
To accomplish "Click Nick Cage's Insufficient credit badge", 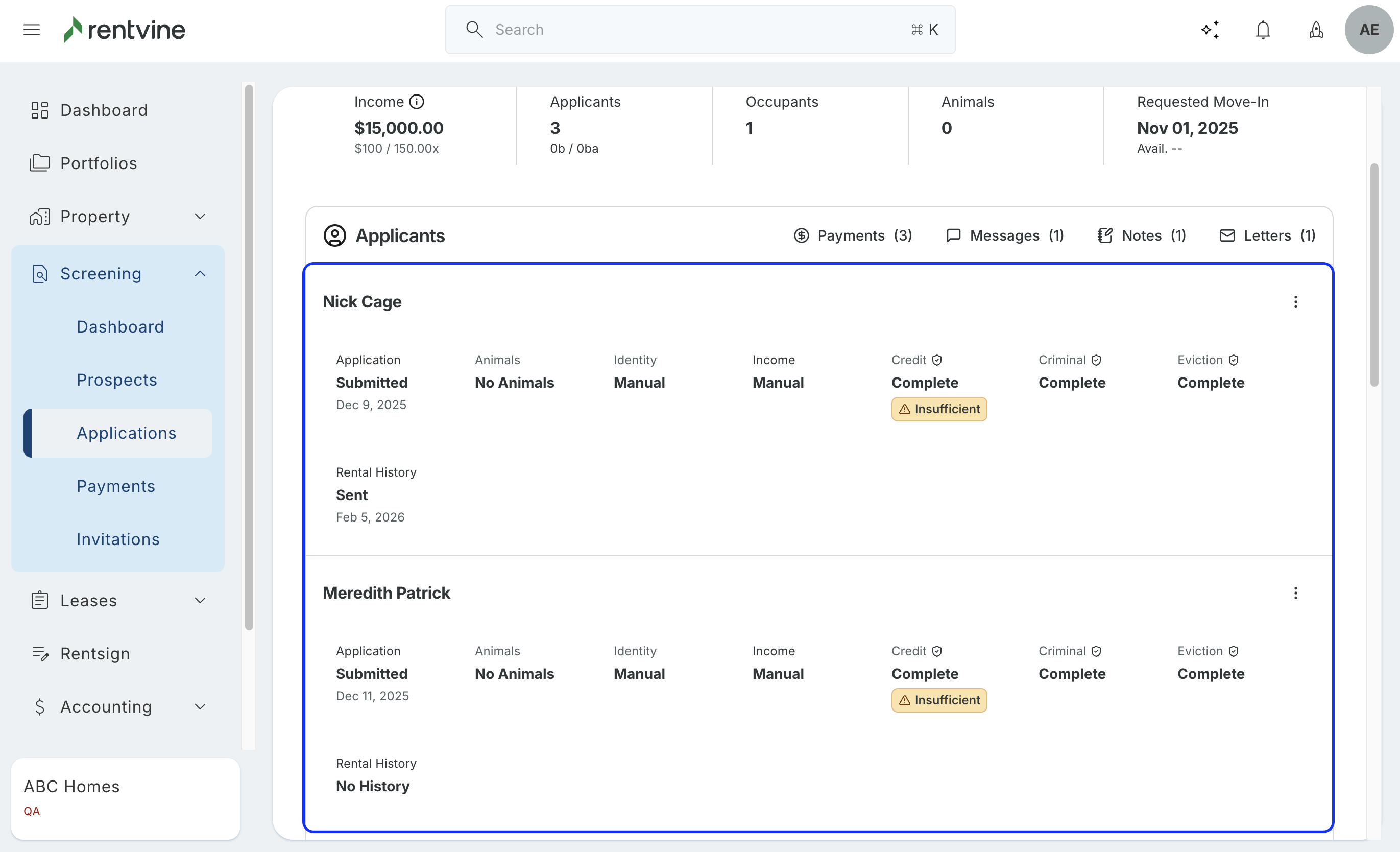I will point(938,409).
